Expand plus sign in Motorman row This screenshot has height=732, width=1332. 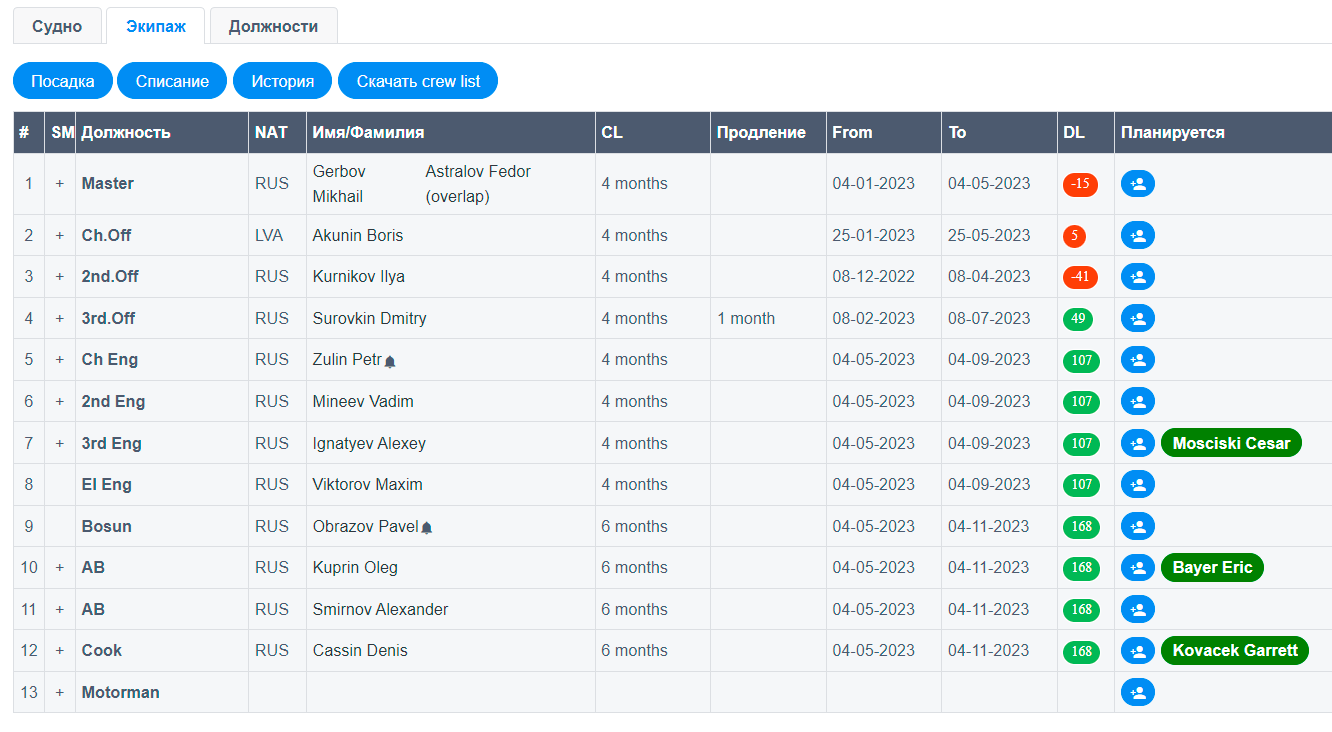(59, 692)
